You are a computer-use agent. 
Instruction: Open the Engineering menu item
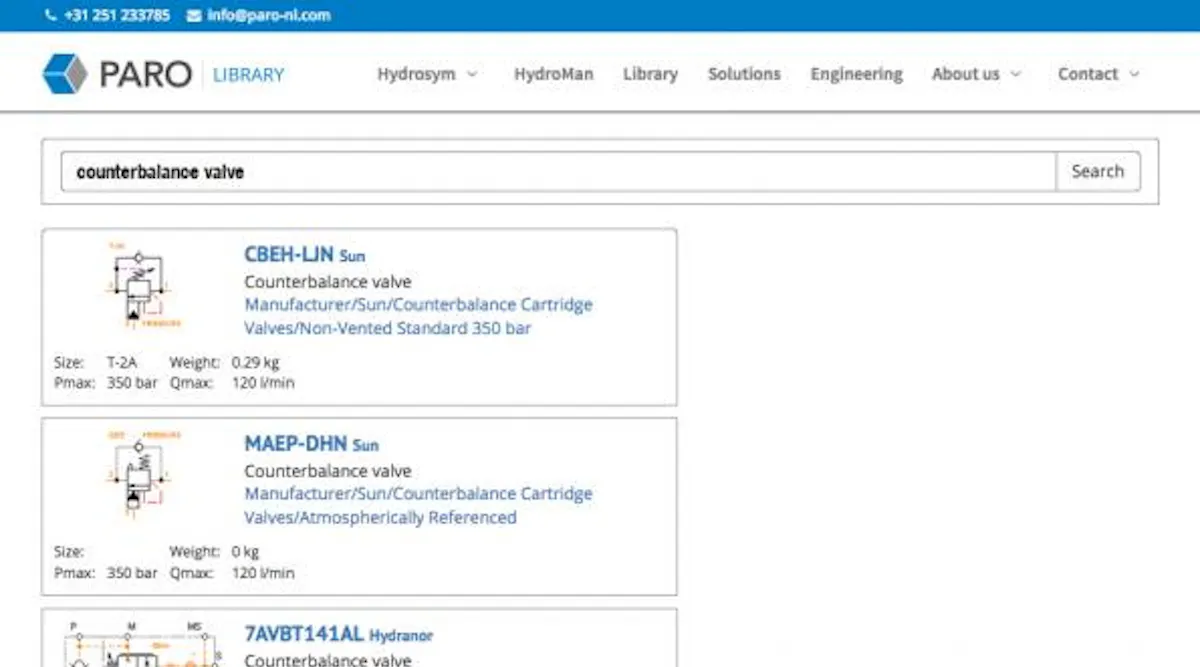pyautogui.click(x=856, y=74)
